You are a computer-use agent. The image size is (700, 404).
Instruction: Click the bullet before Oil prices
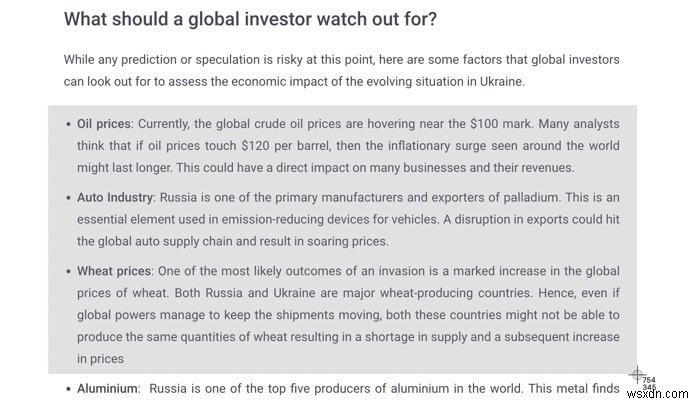pyautogui.click(x=66, y=125)
